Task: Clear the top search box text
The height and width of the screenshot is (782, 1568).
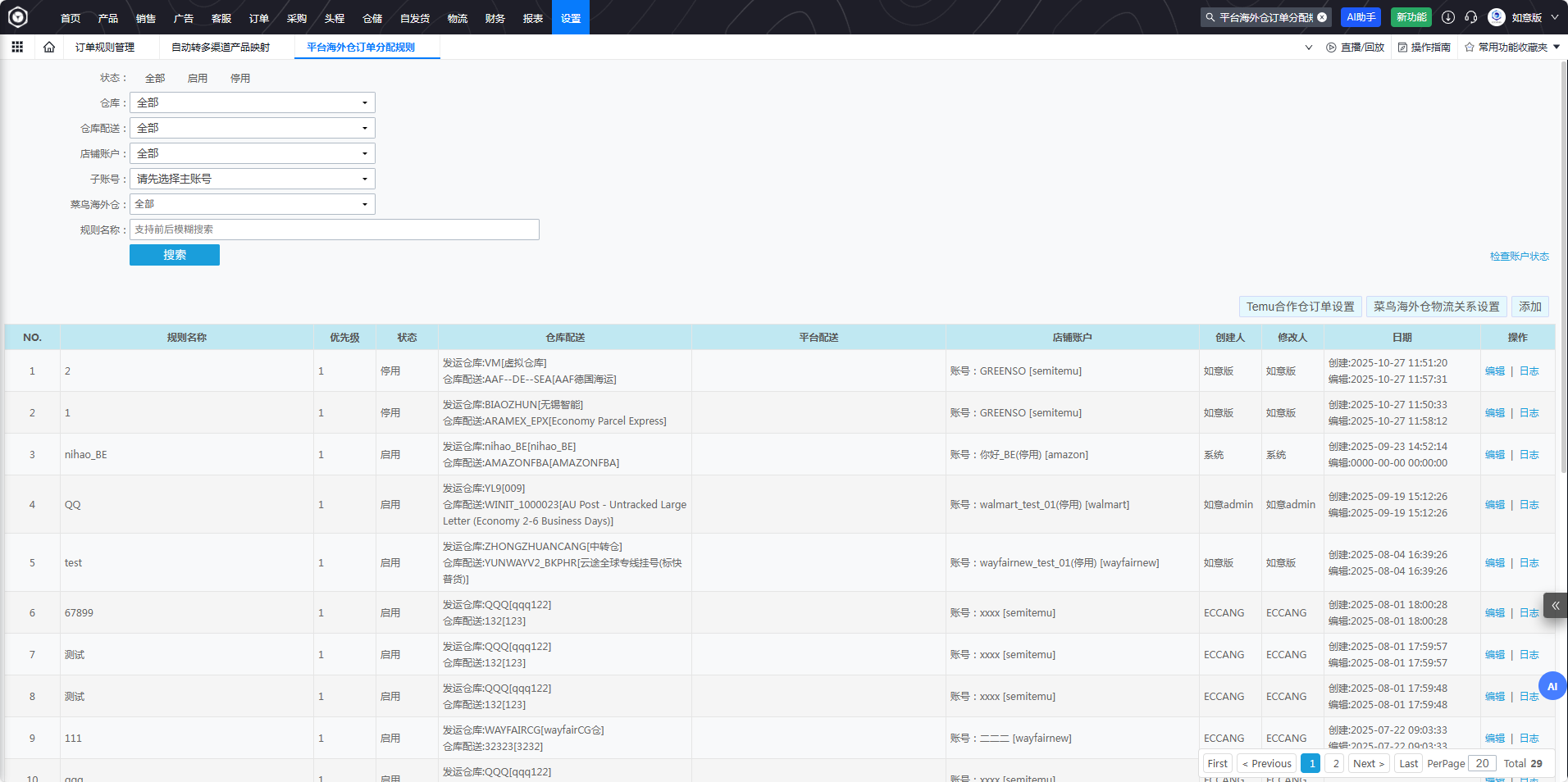Action: click(1322, 17)
